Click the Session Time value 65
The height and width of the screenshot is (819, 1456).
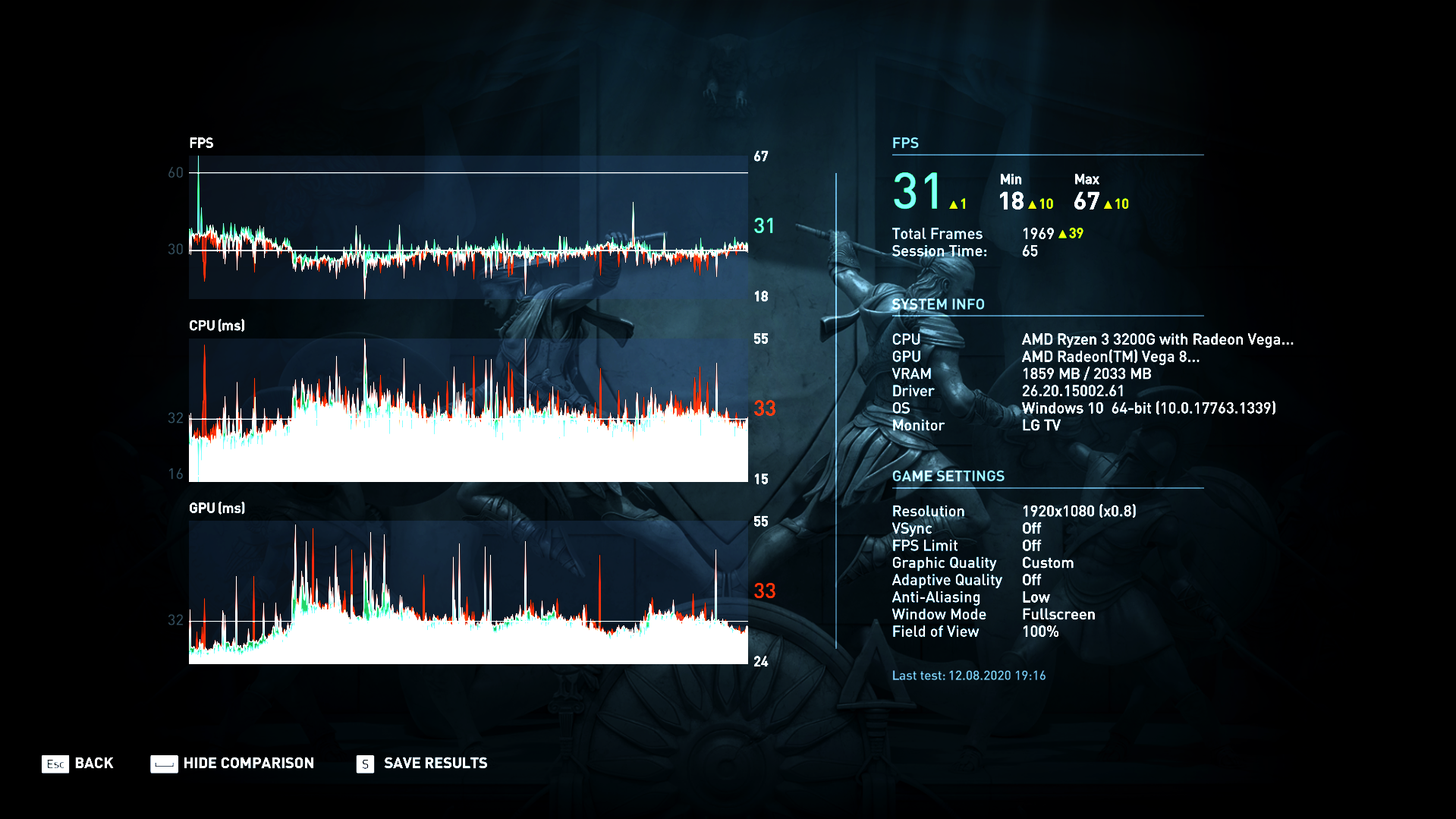(1030, 251)
